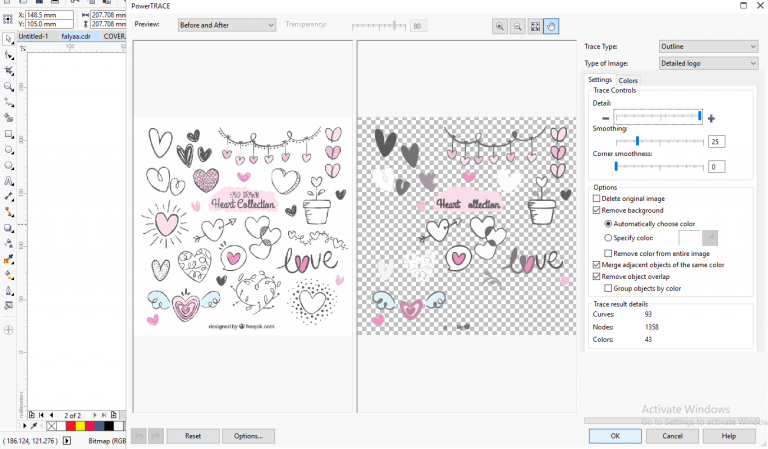Switch to the Untitled-1 document tab
Viewport: 768px width, 449px height.
33,36
